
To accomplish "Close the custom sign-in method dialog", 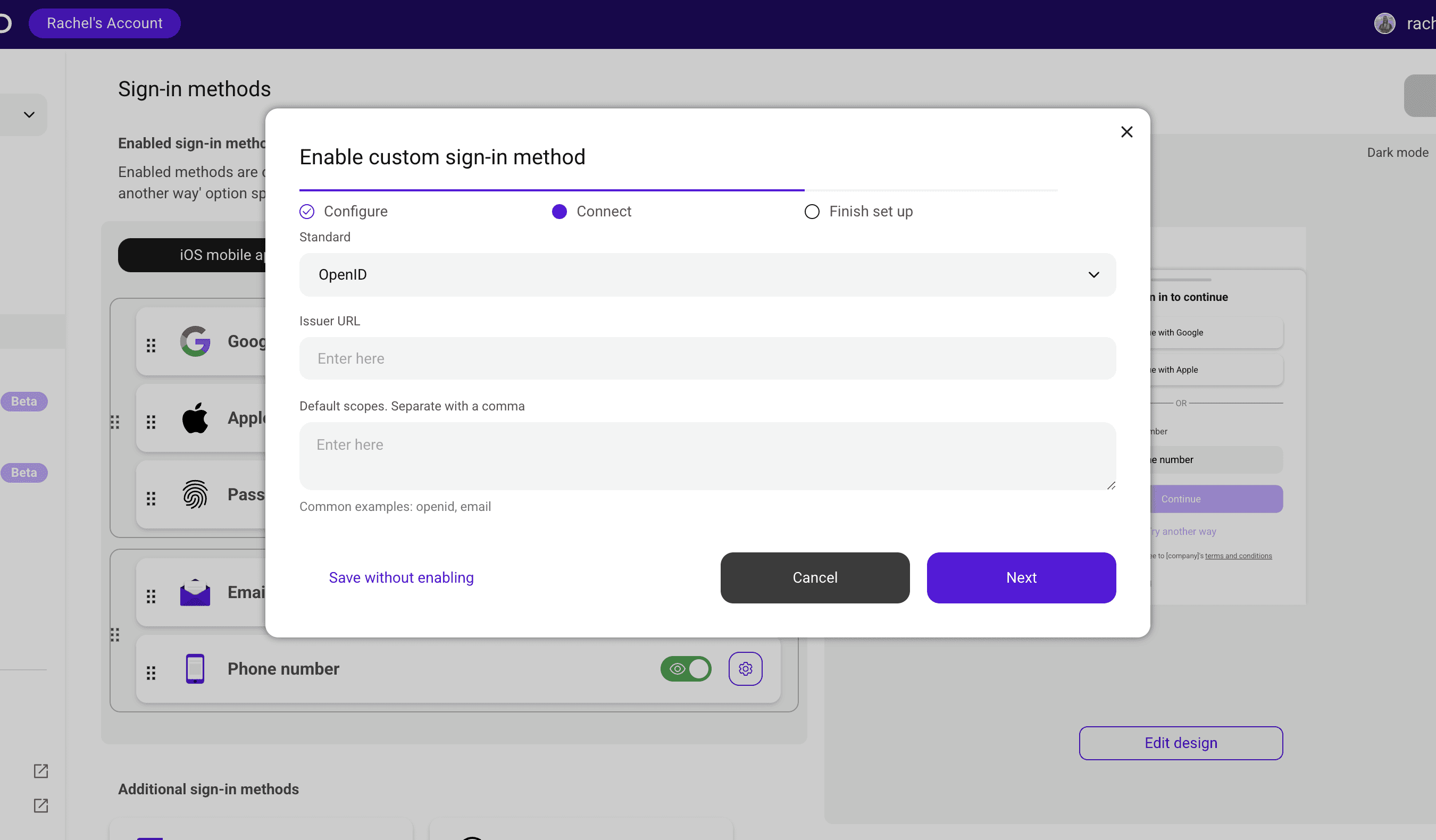I will [x=1126, y=132].
